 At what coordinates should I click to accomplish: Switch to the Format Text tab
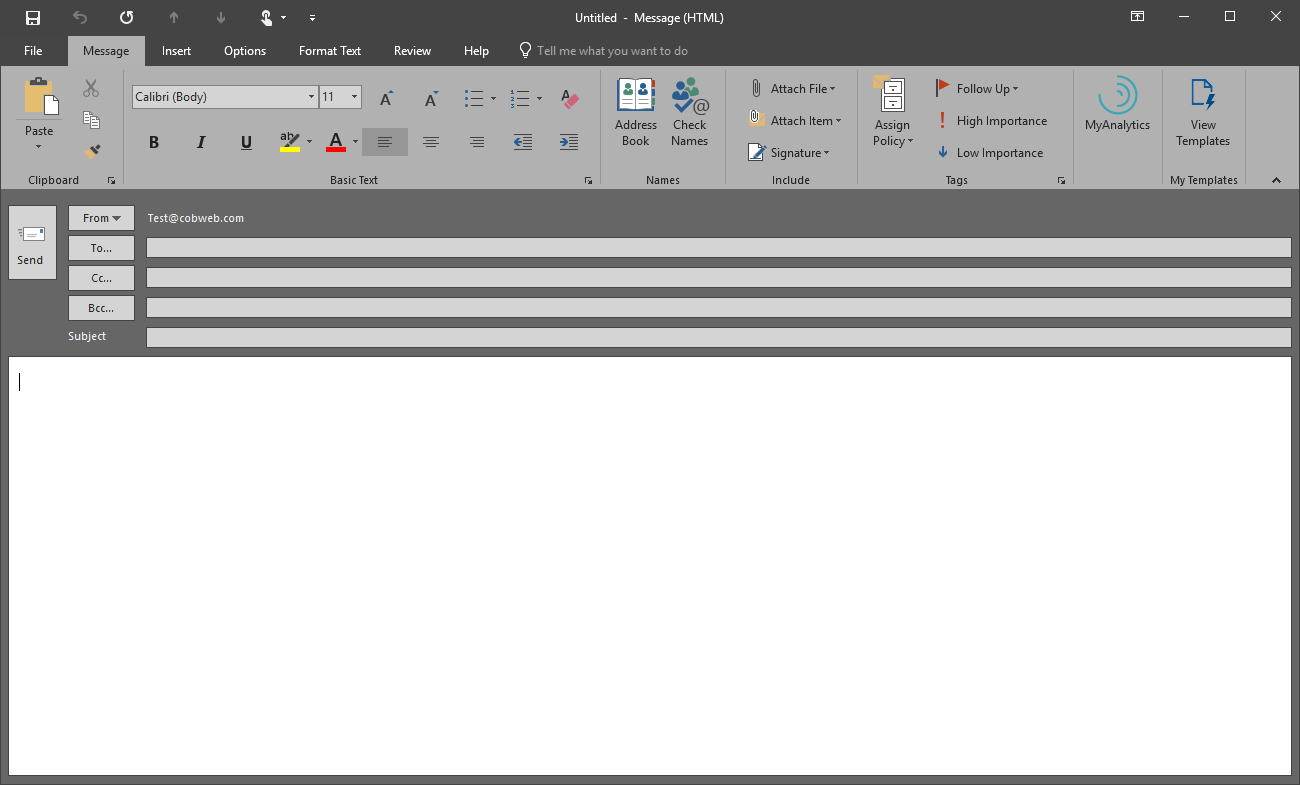(329, 50)
